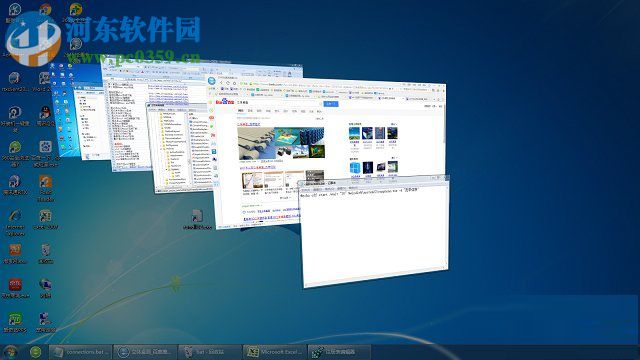
Task: Open the large wallpaper collage image in Baidu results
Action: click(x=281, y=142)
